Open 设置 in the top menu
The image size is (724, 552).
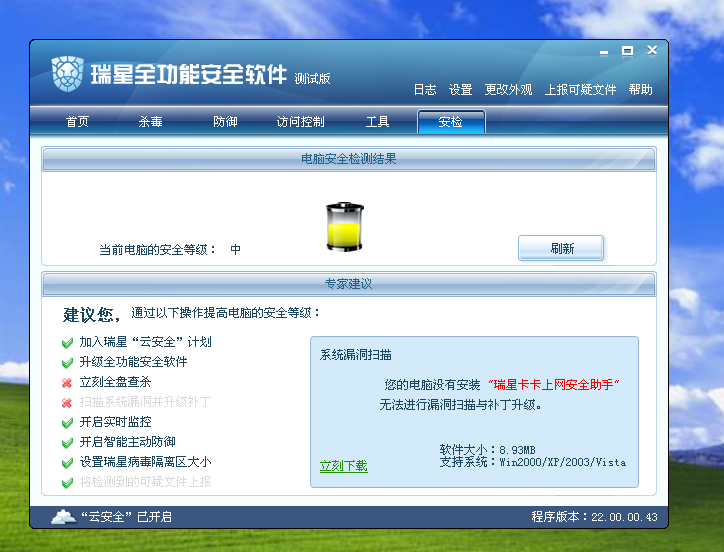(460, 90)
